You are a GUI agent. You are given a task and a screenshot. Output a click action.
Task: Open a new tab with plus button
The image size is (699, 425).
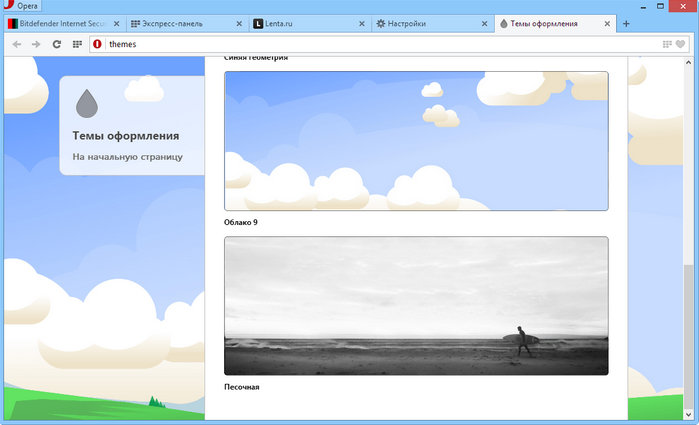[626, 24]
